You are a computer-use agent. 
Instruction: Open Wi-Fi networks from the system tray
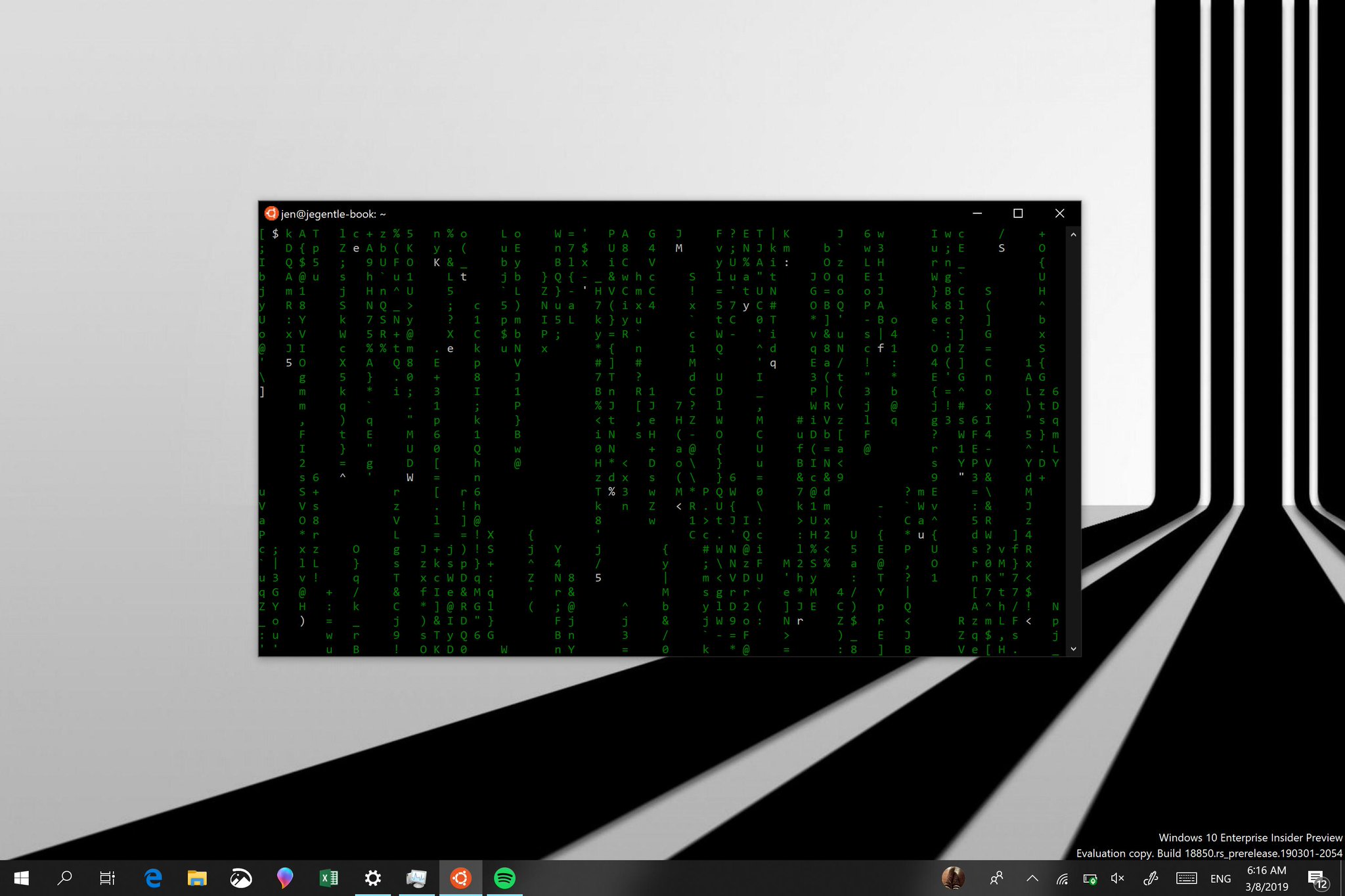[x=1063, y=878]
